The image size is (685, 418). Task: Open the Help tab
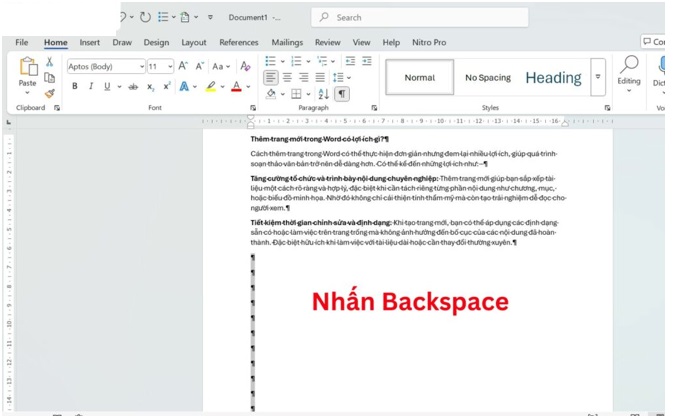(x=391, y=42)
